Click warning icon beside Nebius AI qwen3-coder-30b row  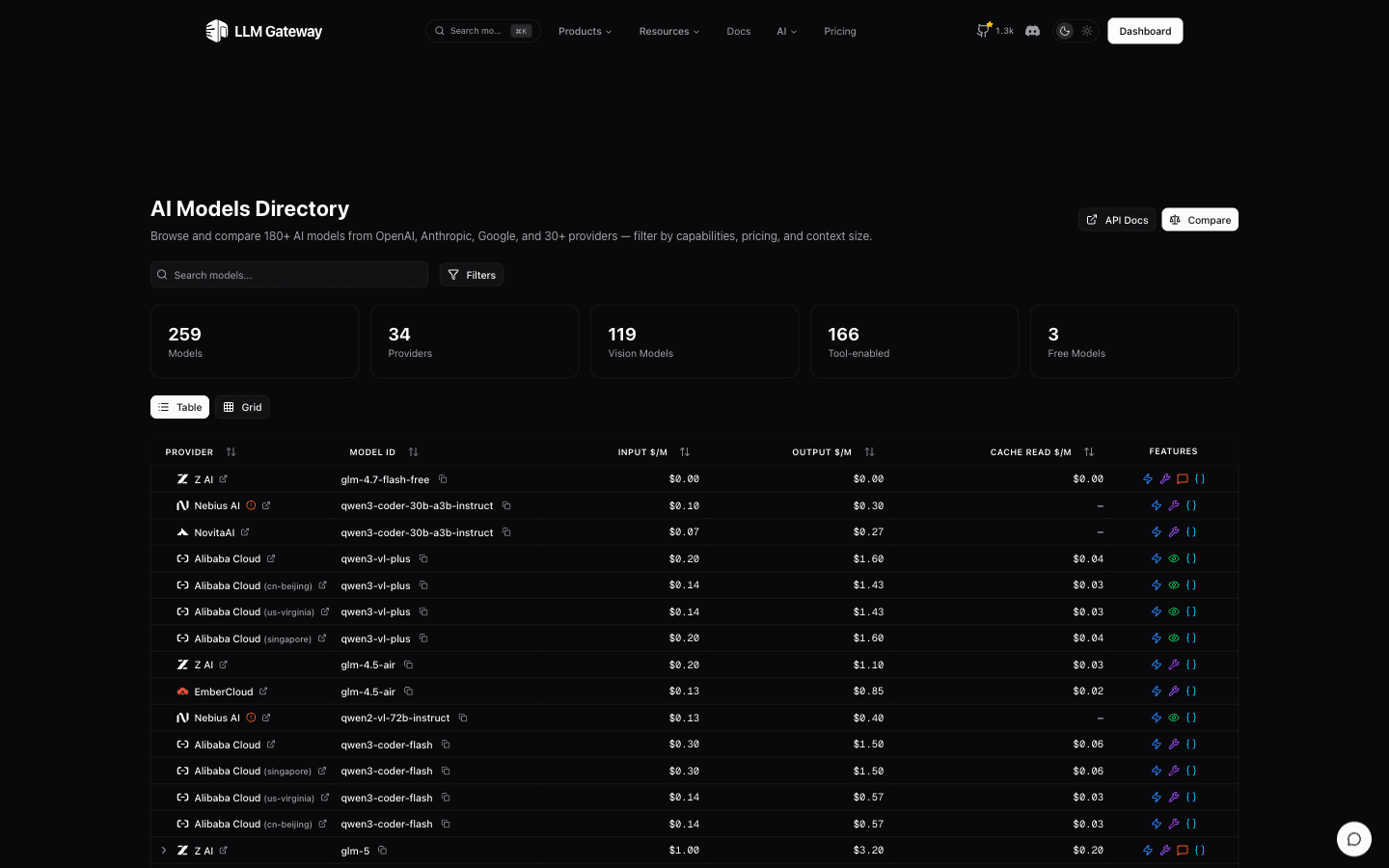(251, 505)
